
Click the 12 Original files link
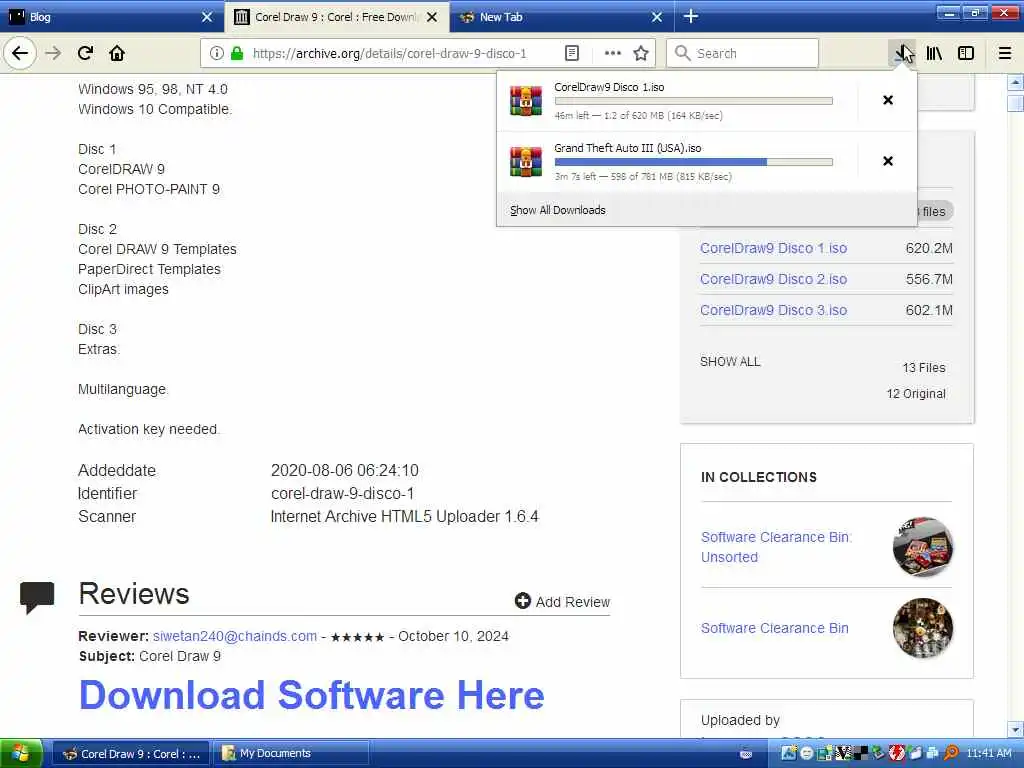(916, 394)
